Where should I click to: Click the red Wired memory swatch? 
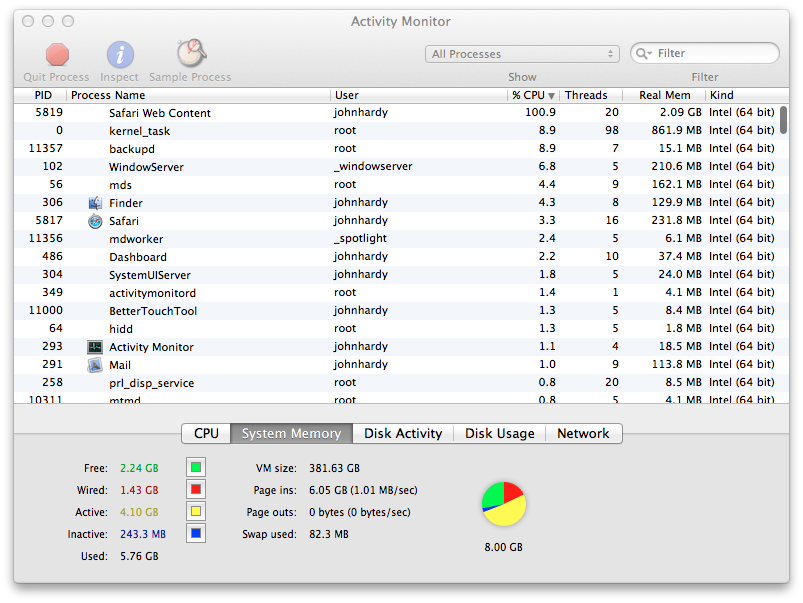tap(196, 489)
